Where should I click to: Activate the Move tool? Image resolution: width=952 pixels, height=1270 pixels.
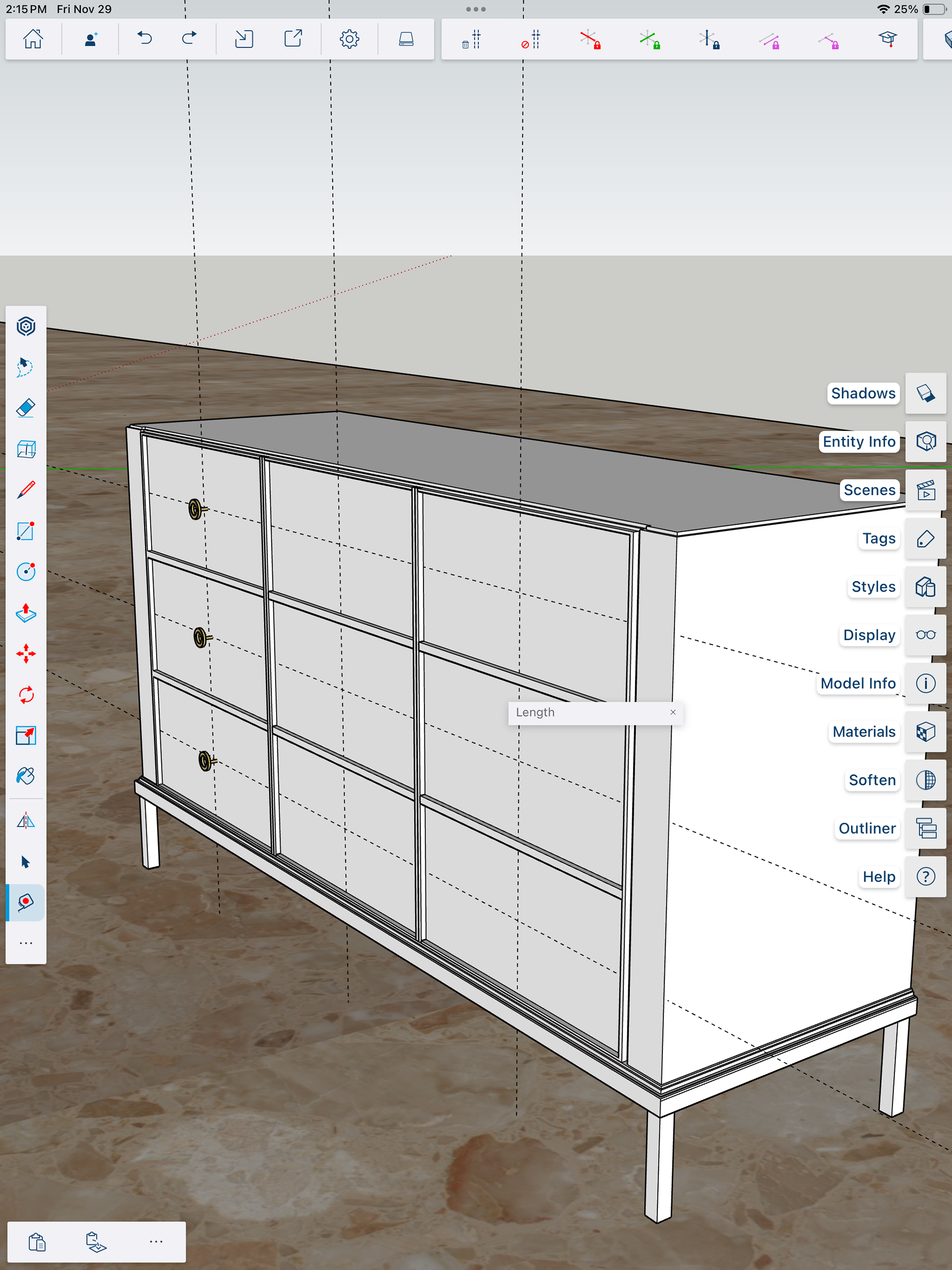[x=26, y=654]
